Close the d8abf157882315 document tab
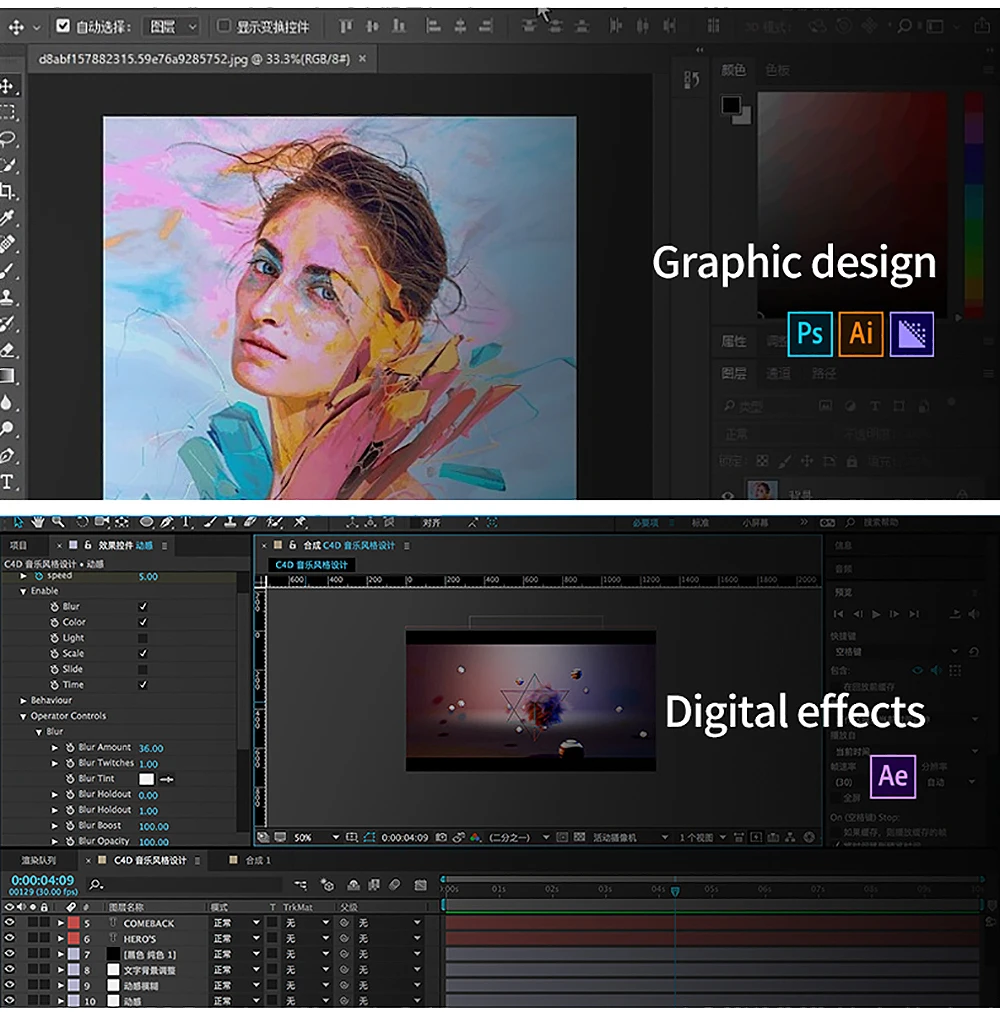This screenshot has height=1015, width=1000. click(362, 59)
